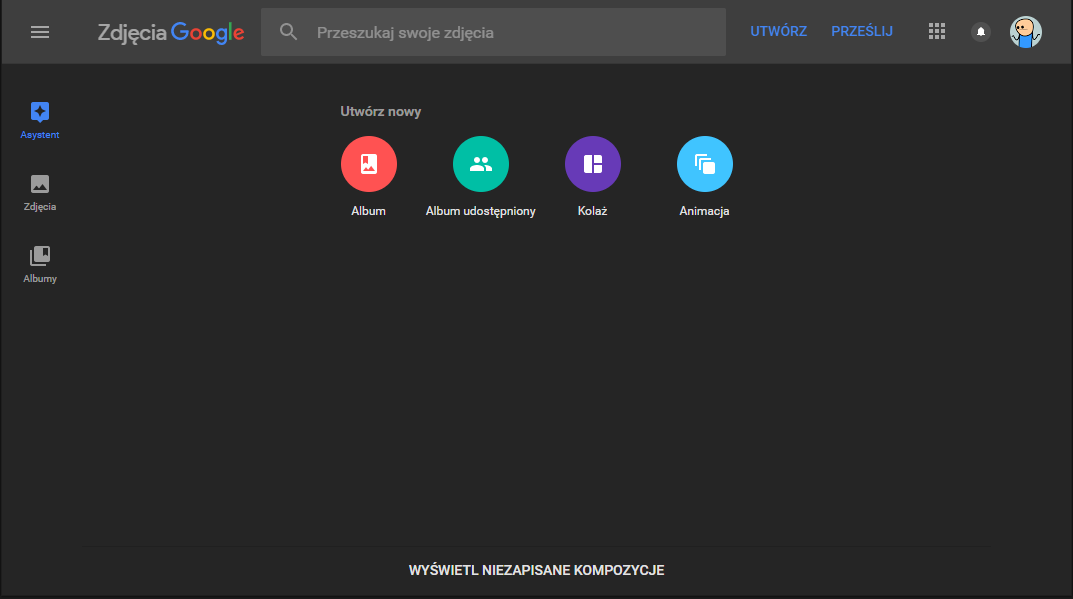Click the Zdjęcia Google logo
This screenshot has height=599, width=1073.
[x=171, y=32]
